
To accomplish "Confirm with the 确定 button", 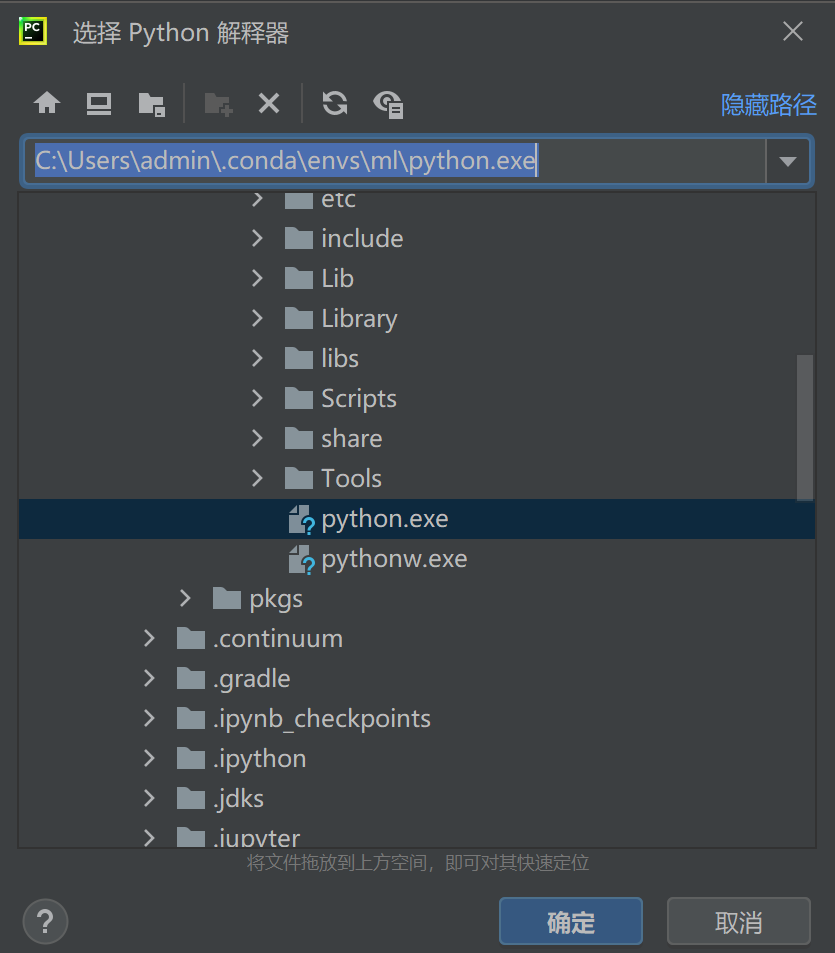I will (571, 921).
